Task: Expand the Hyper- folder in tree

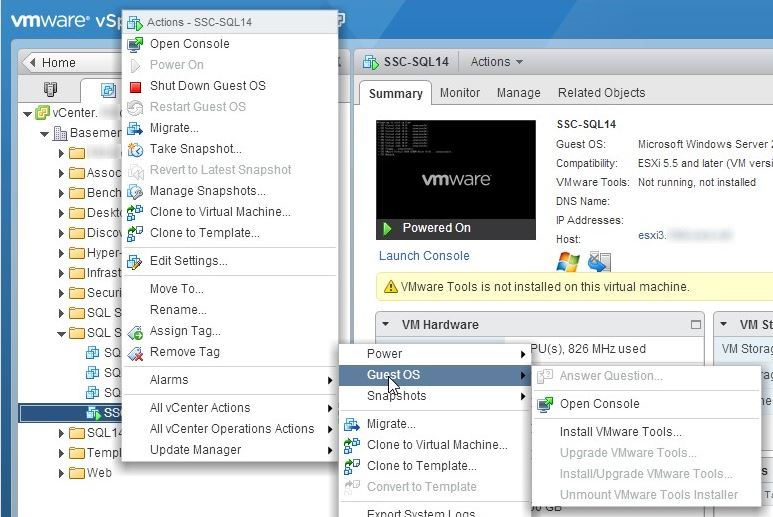Action: point(61,253)
